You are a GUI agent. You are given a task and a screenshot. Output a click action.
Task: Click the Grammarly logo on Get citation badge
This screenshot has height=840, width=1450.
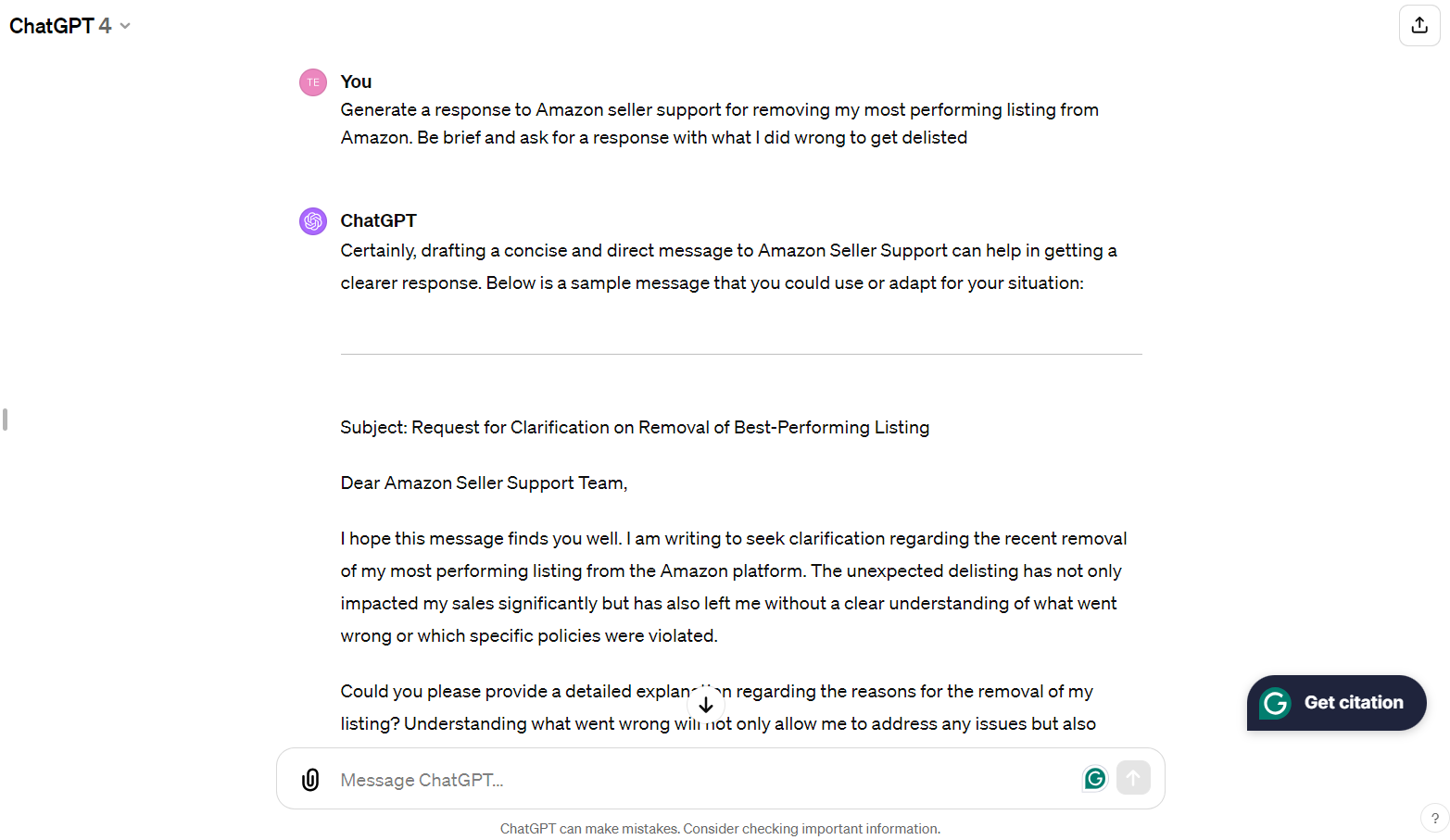click(x=1274, y=703)
